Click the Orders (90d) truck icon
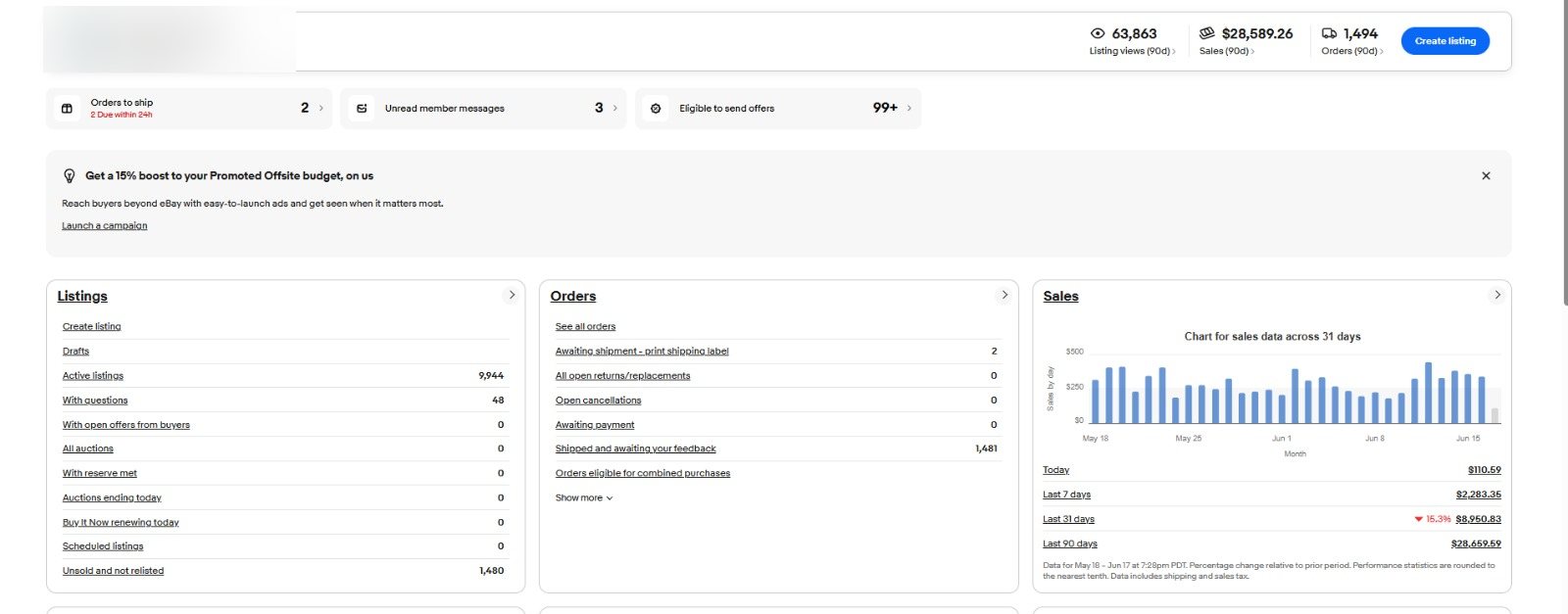1568x614 pixels. click(x=1330, y=33)
